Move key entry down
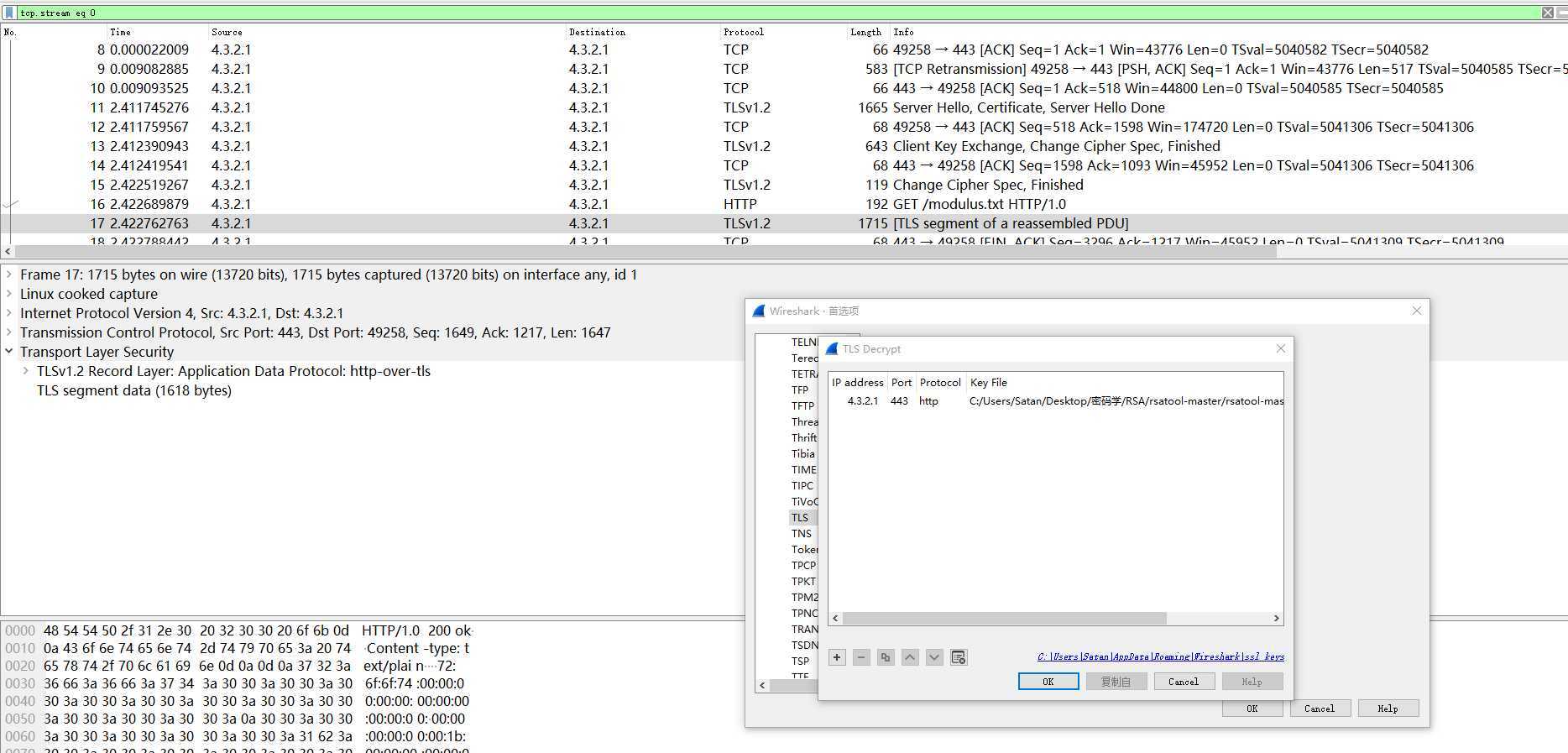1568x753 pixels. click(x=934, y=657)
